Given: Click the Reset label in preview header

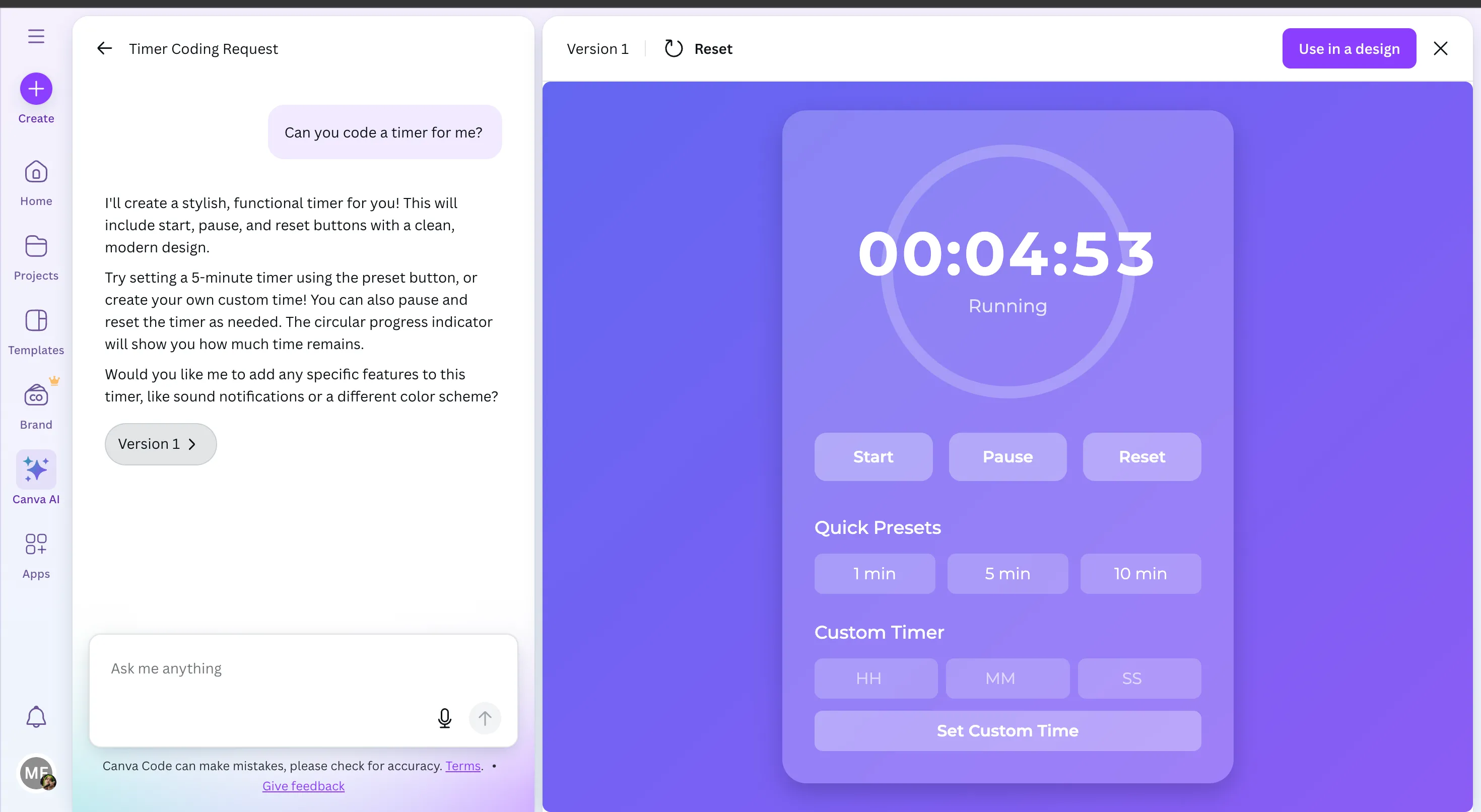Looking at the screenshot, I should (713, 49).
